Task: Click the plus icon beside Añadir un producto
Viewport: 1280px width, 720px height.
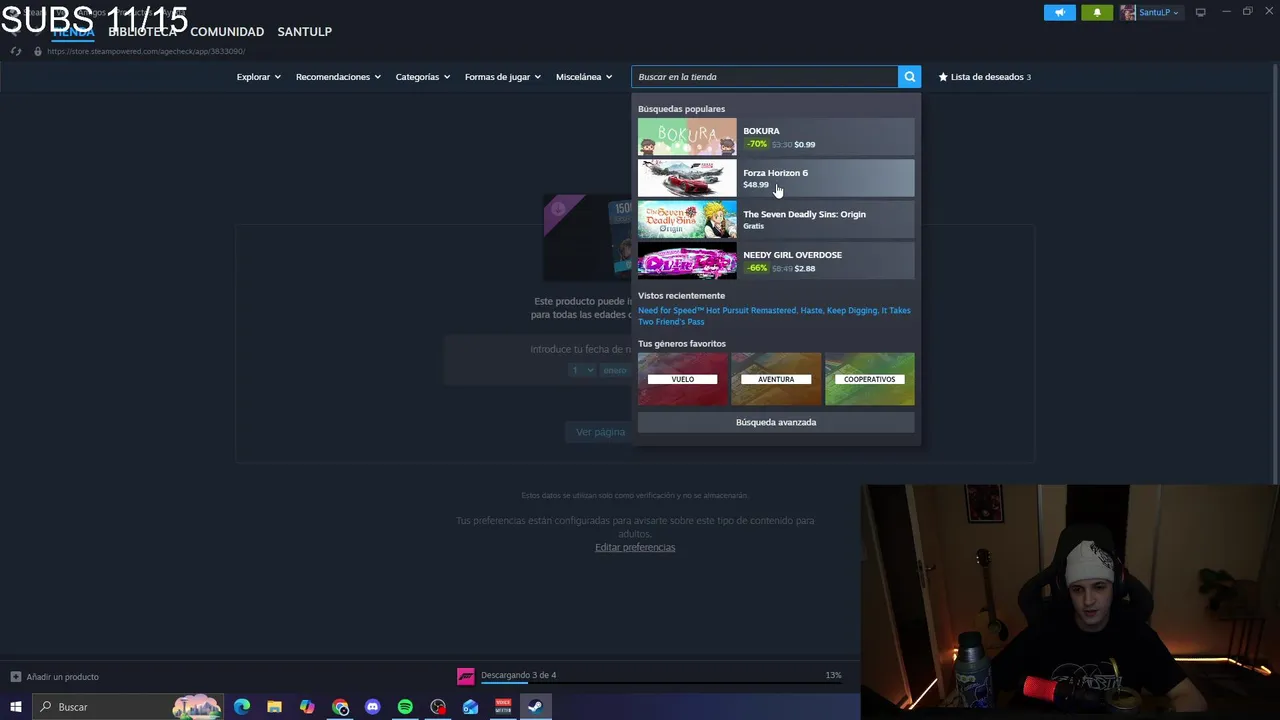Action: (15, 677)
